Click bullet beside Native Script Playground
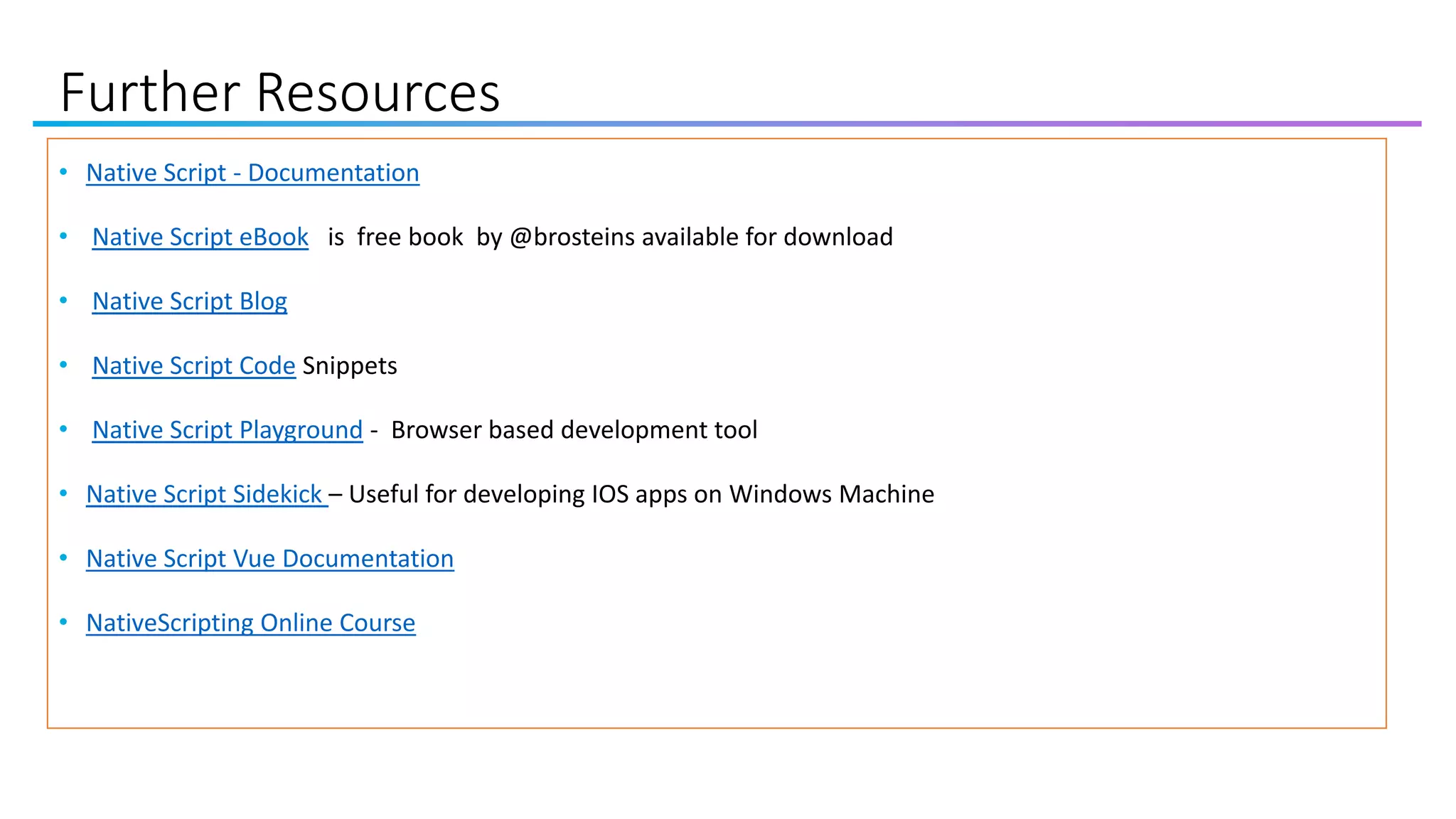This screenshot has height=819, width=1456. click(x=63, y=429)
